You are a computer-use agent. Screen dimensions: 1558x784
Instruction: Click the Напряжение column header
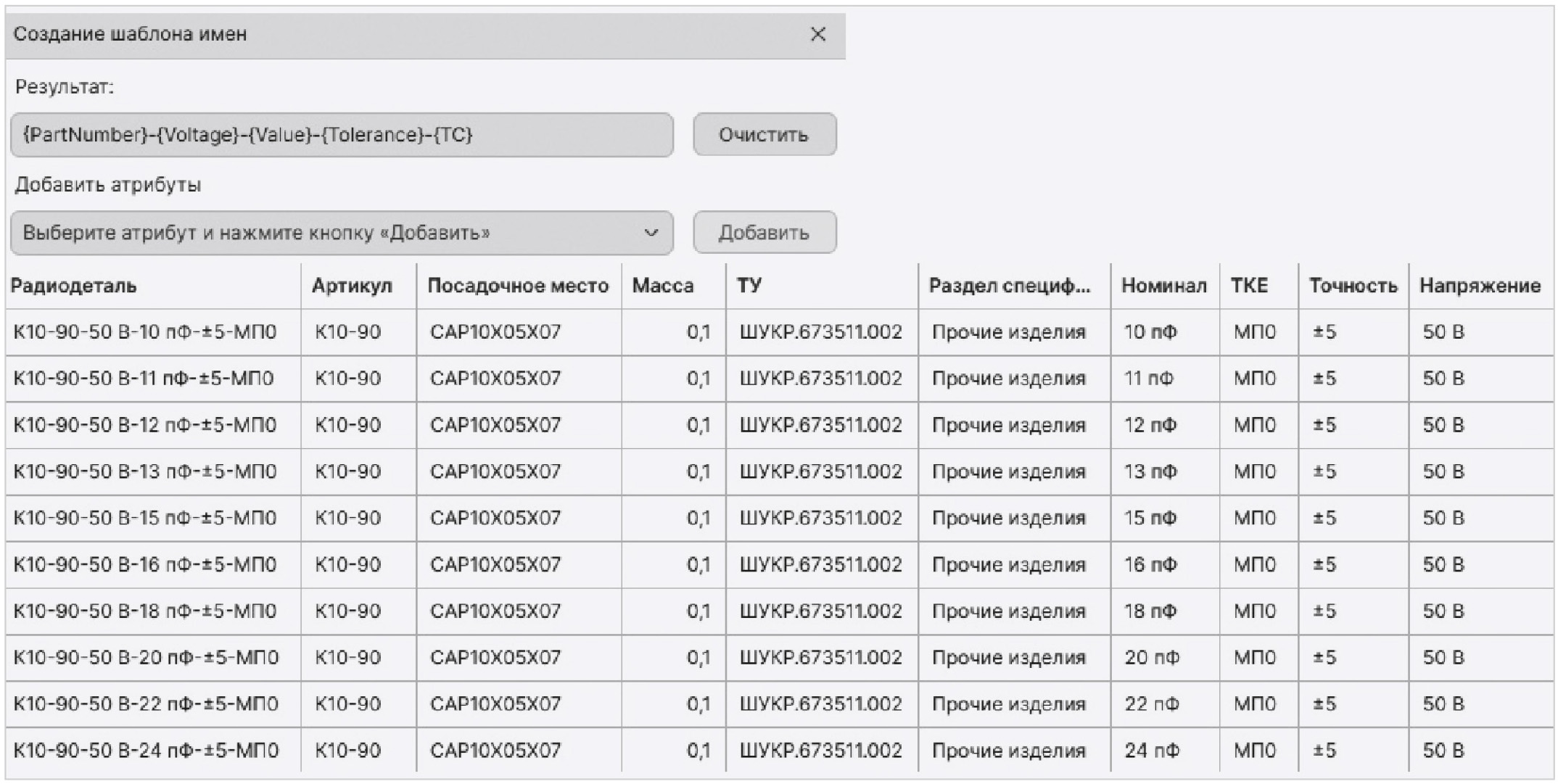1479,286
